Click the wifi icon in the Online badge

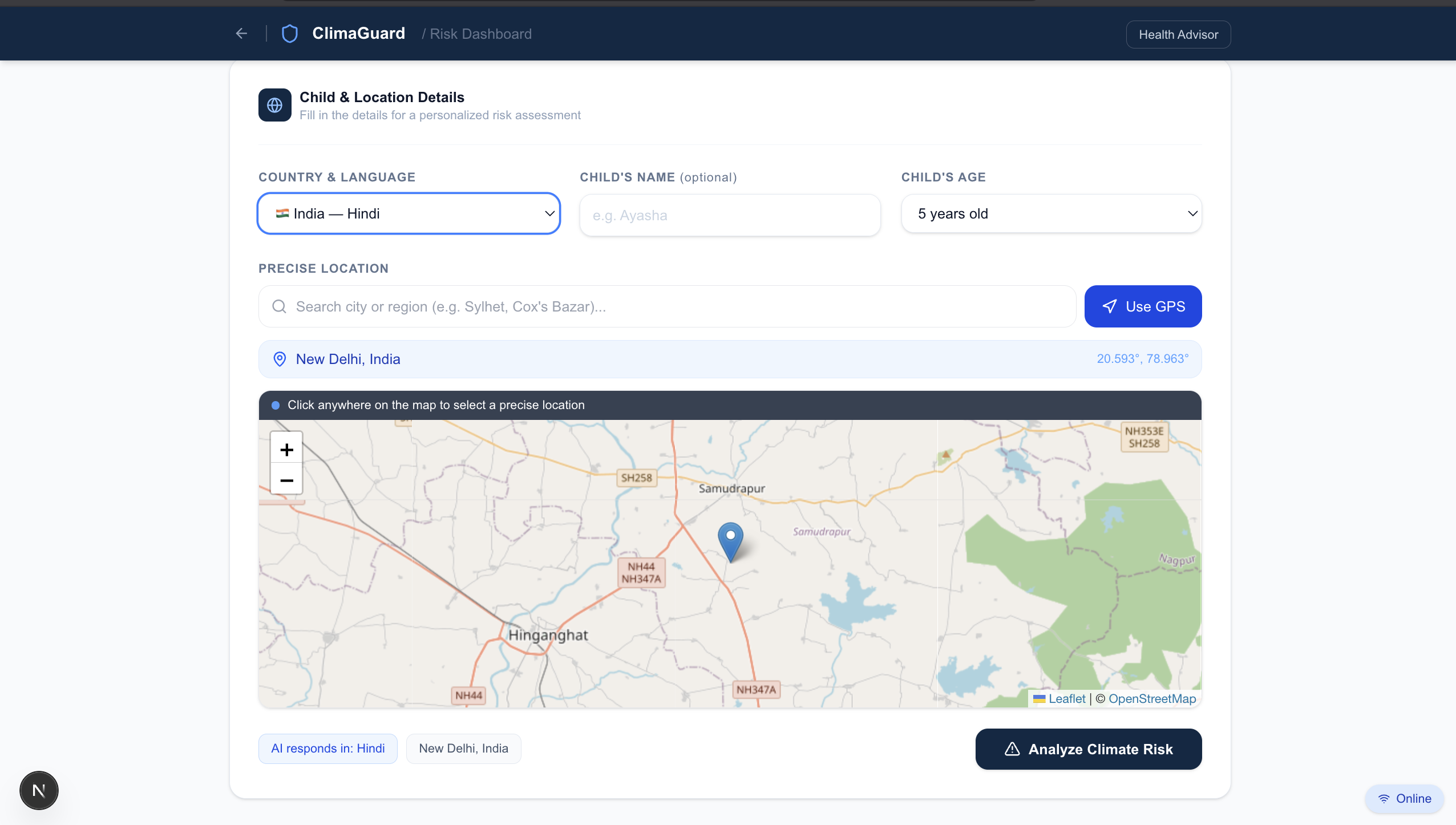[x=1384, y=799]
